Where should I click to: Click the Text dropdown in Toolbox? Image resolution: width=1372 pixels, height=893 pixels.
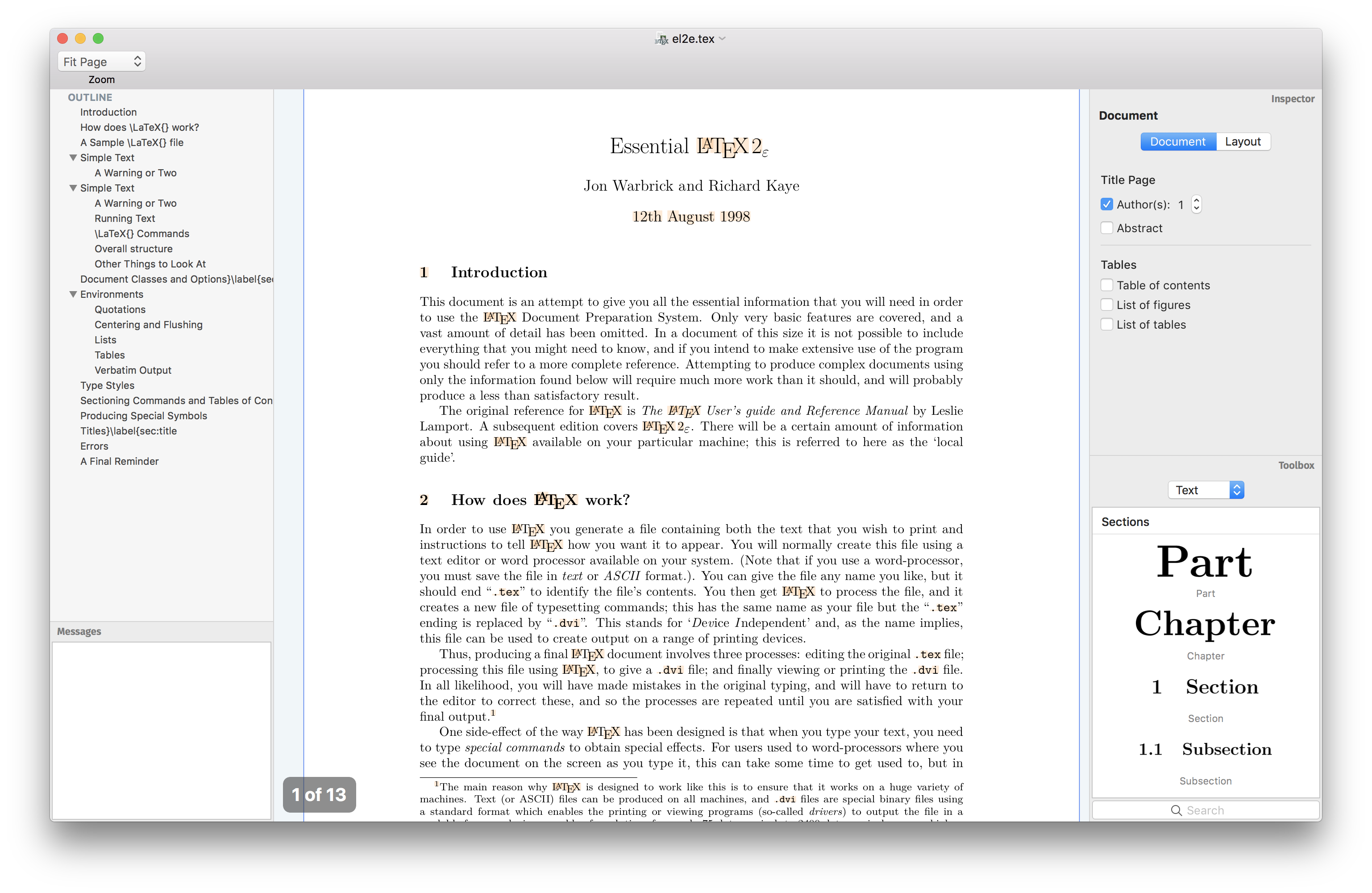click(1204, 489)
